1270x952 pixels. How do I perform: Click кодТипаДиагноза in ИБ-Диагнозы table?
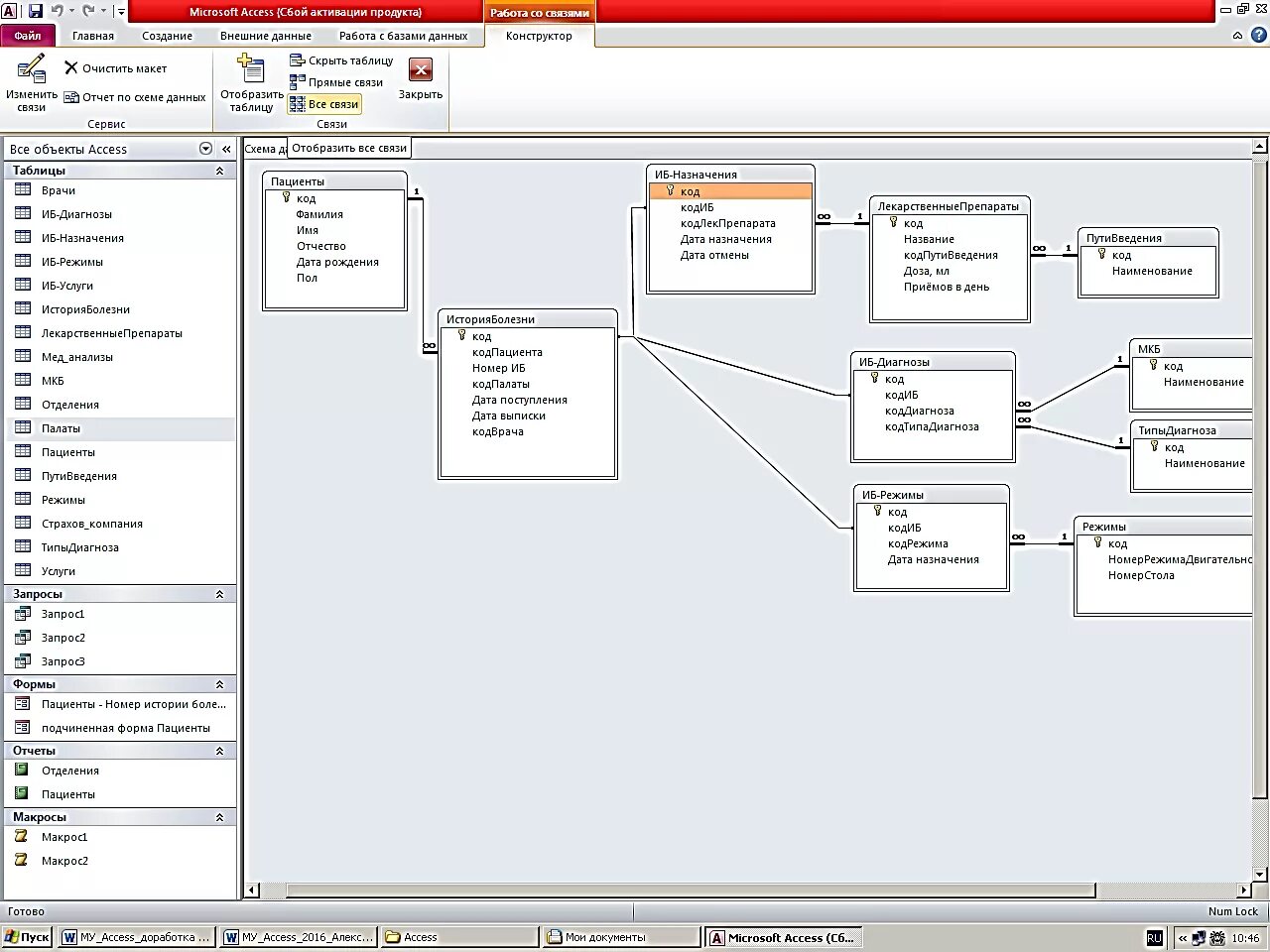click(x=932, y=426)
